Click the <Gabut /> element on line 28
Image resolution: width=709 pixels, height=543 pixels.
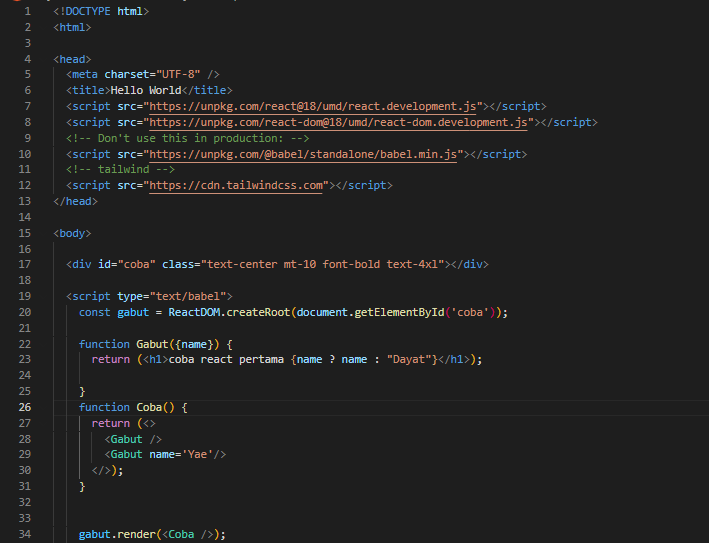tap(133, 439)
